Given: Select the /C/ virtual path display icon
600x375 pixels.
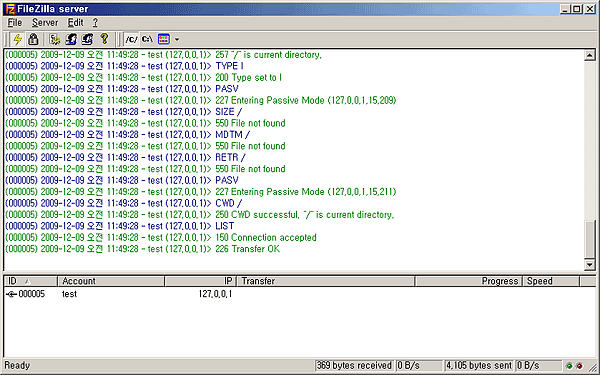Looking at the screenshot, I should [131, 39].
